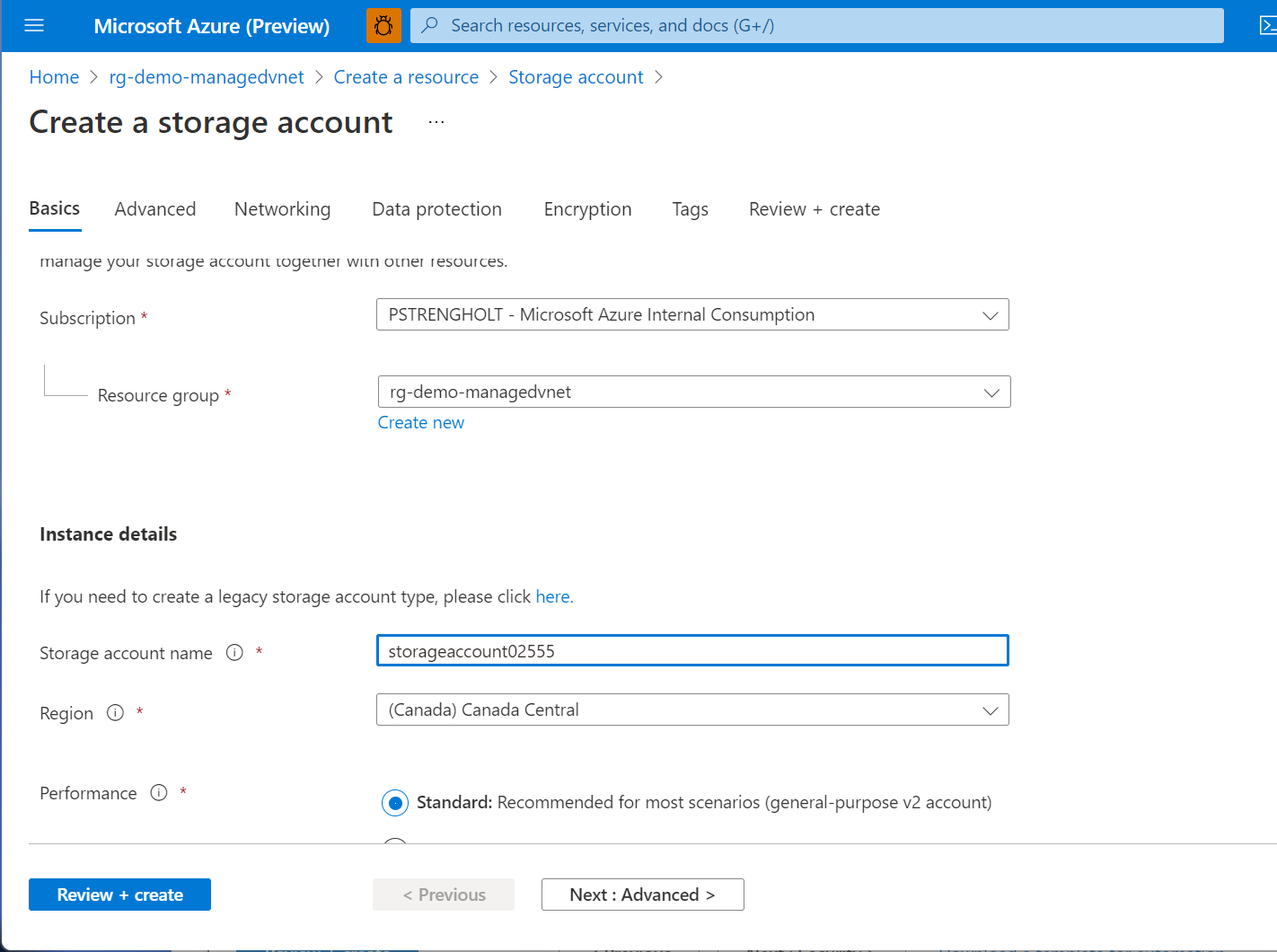Click the blue Review + create button
Screen dimensions: 1277x952
pyautogui.click(x=119, y=895)
